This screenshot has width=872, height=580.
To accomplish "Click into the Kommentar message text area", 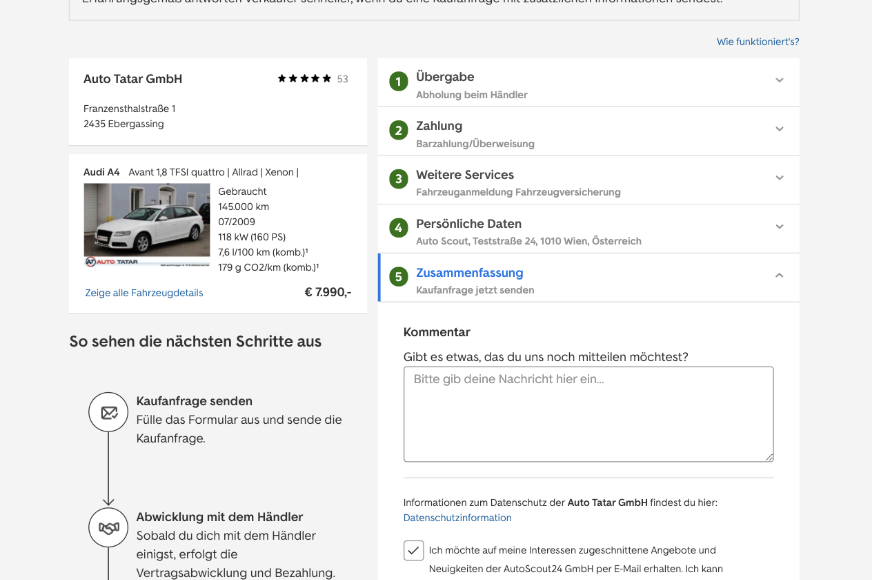I will [588, 414].
